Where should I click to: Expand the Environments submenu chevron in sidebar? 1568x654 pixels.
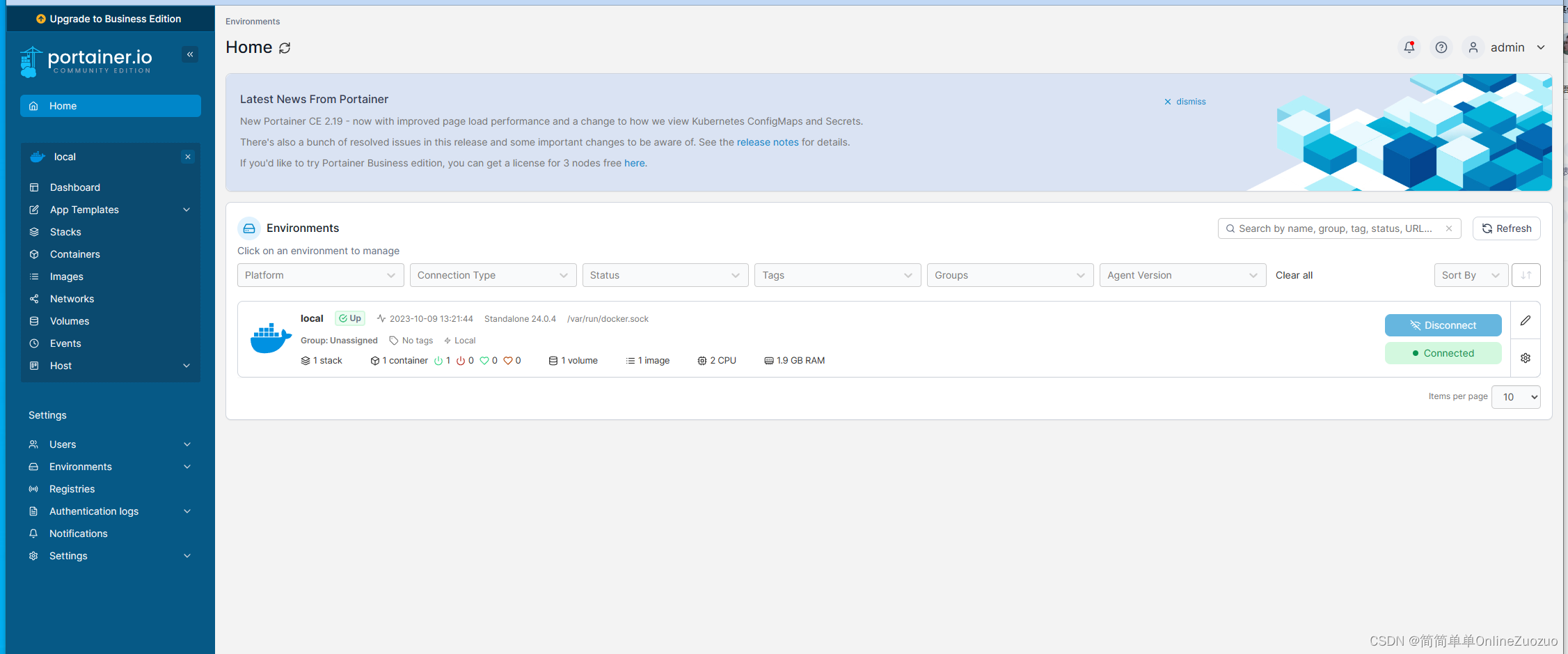click(187, 467)
